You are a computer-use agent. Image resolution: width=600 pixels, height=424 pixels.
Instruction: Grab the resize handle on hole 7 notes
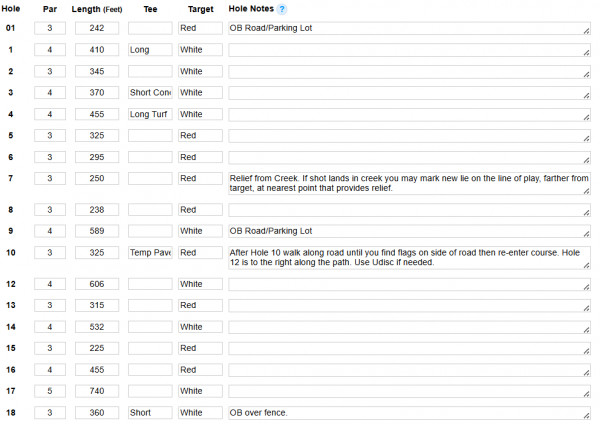coord(586,191)
